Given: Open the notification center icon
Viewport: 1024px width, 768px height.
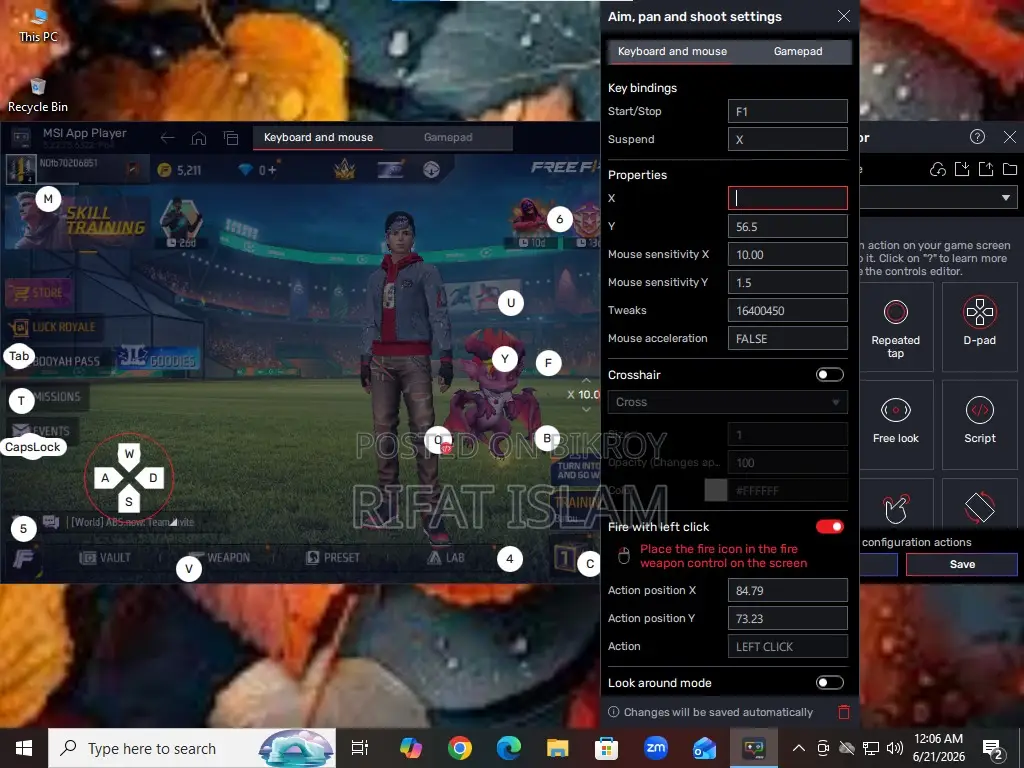Looking at the screenshot, I should [993, 749].
